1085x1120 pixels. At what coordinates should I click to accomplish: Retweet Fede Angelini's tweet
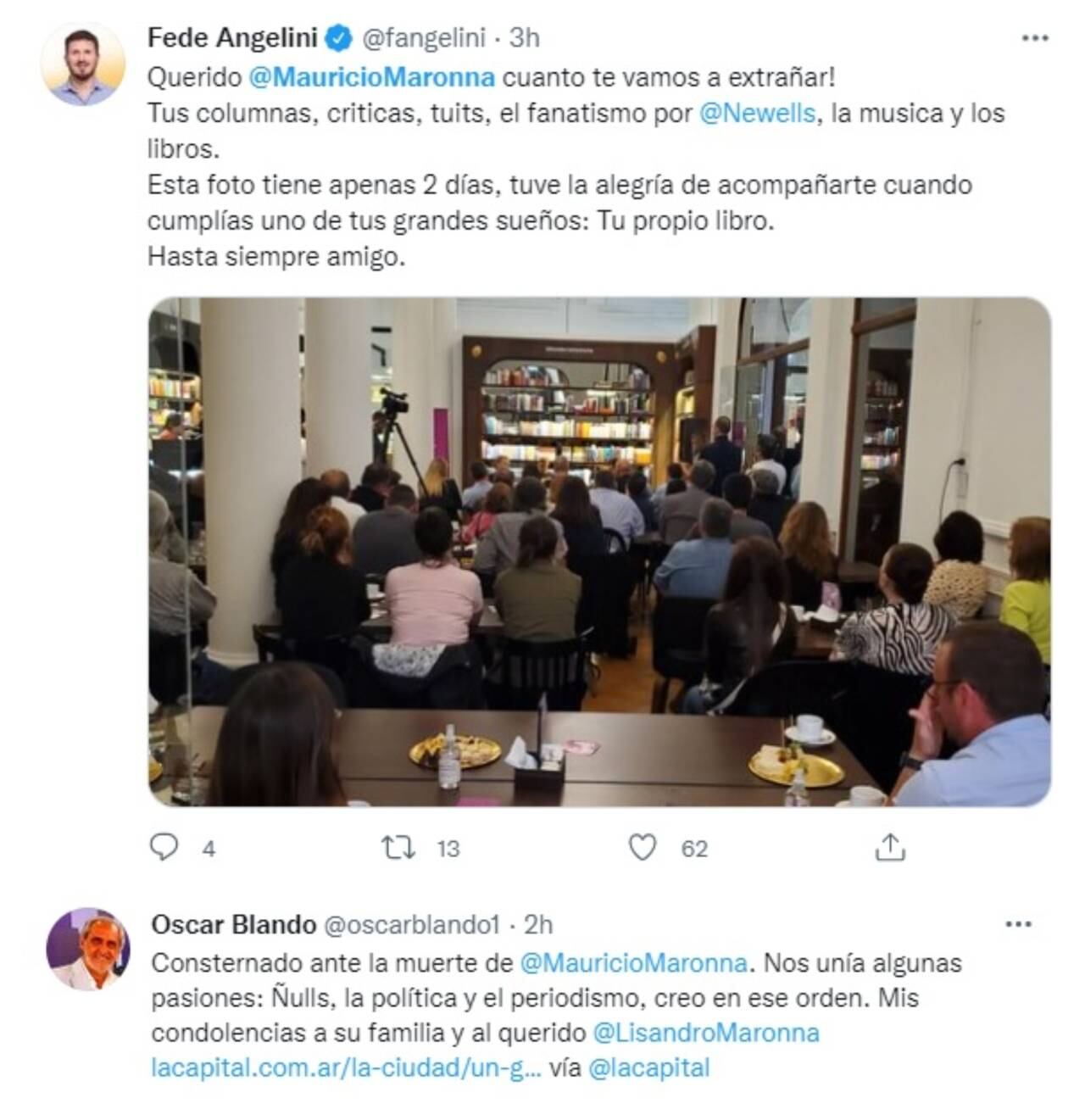tap(398, 847)
